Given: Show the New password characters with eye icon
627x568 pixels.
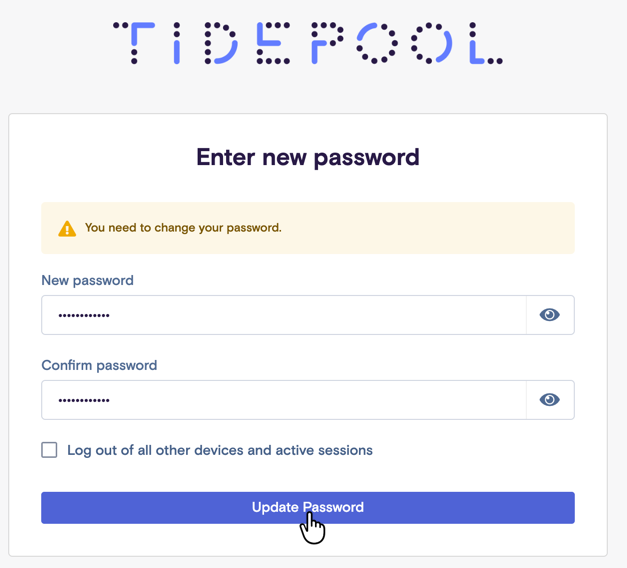Looking at the screenshot, I should [x=550, y=315].
